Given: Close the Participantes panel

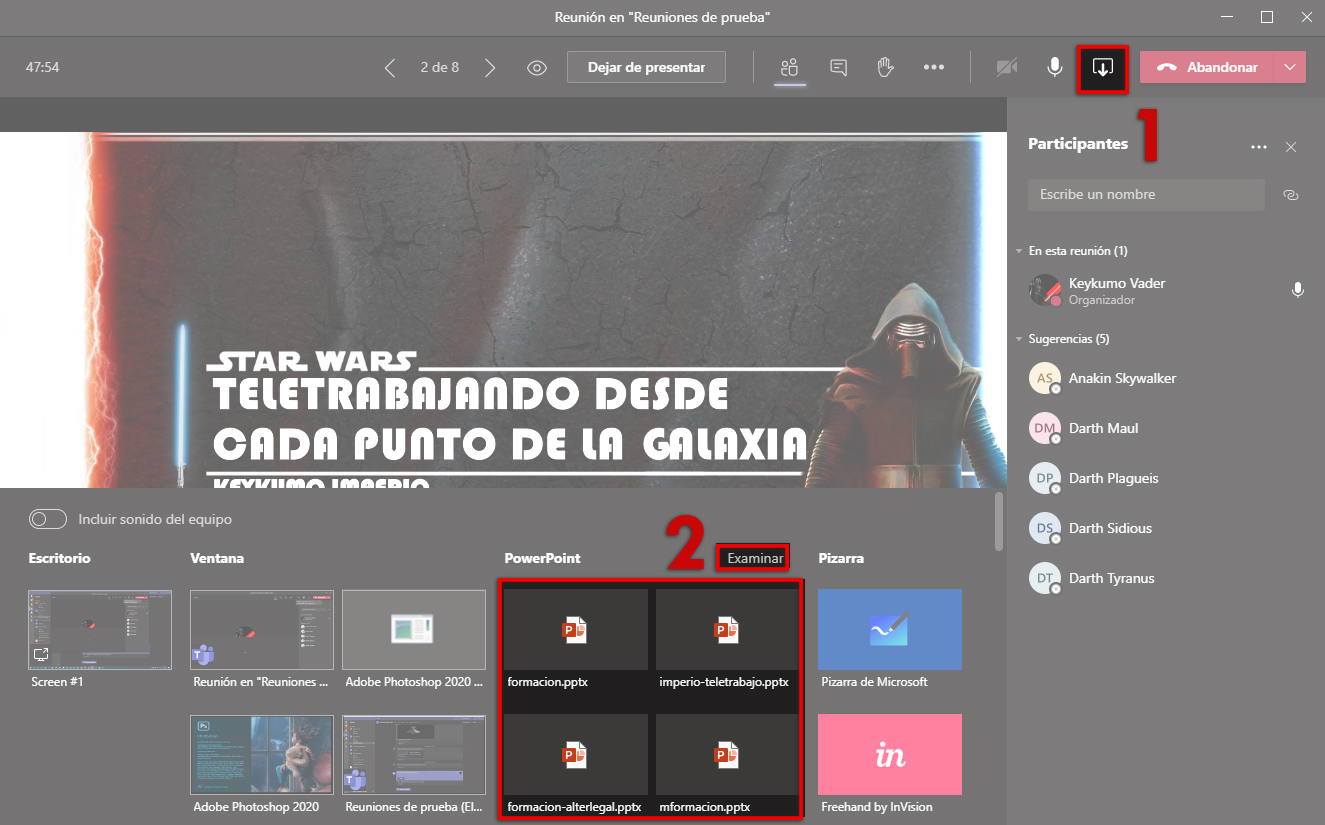Looking at the screenshot, I should pyautogui.click(x=1291, y=147).
